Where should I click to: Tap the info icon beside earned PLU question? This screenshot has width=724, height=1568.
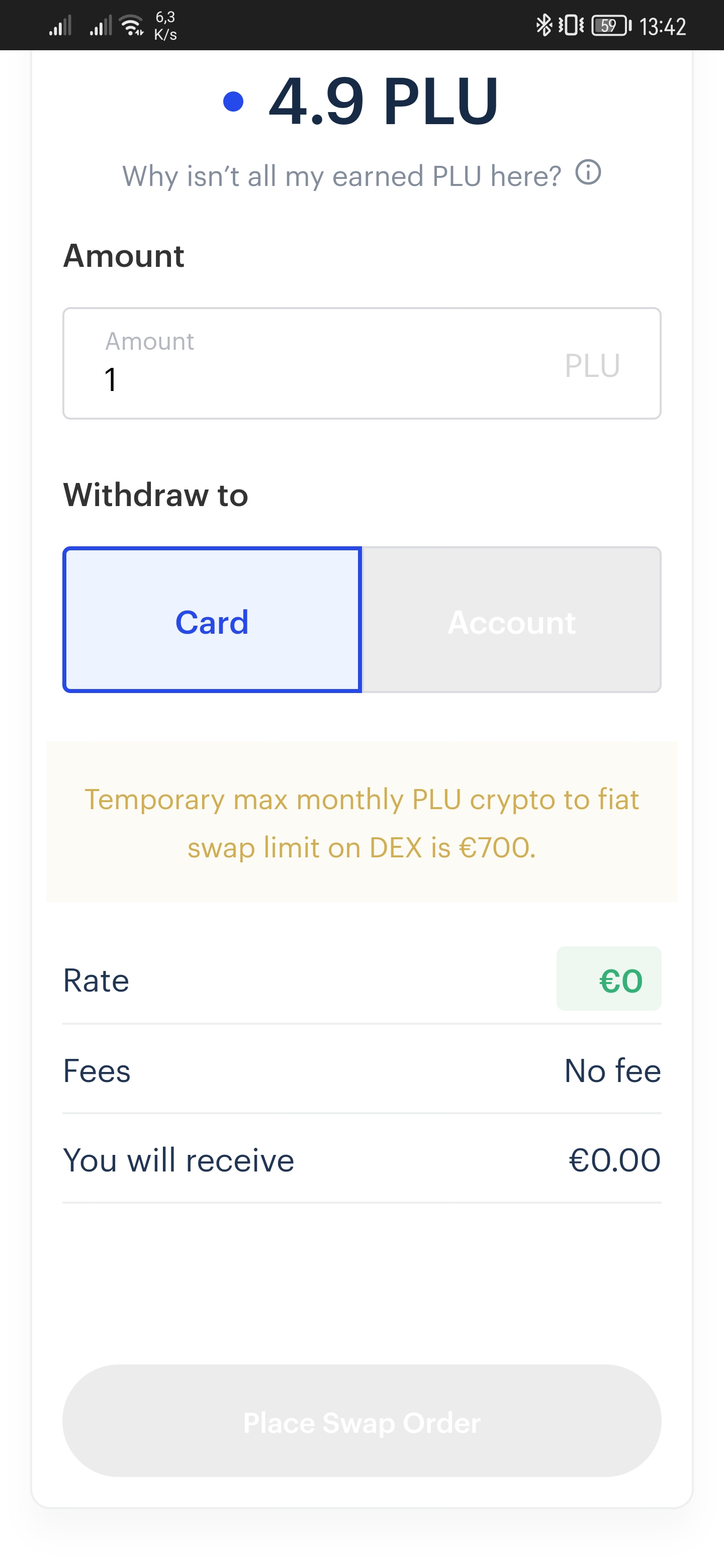click(x=588, y=173)
